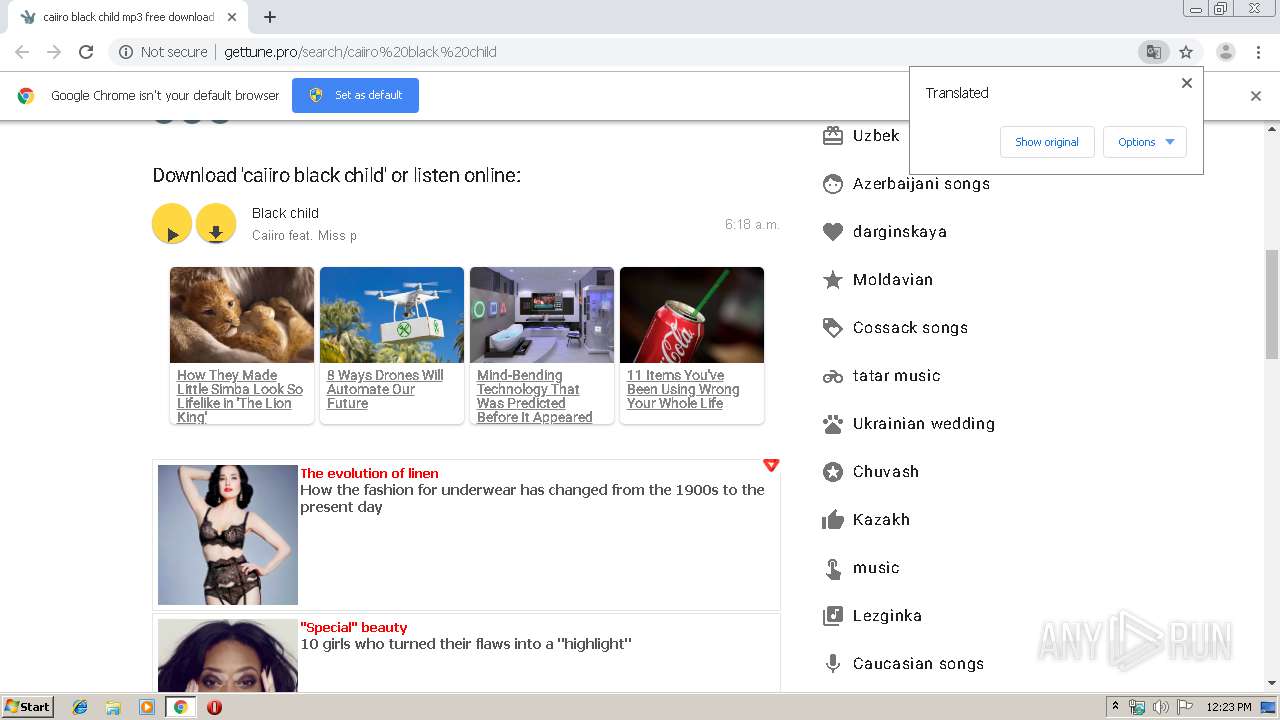Screen dimensions: 1280x720
Task: Dismiss the default browser infobar
Action: click(x=1256, y=96)
